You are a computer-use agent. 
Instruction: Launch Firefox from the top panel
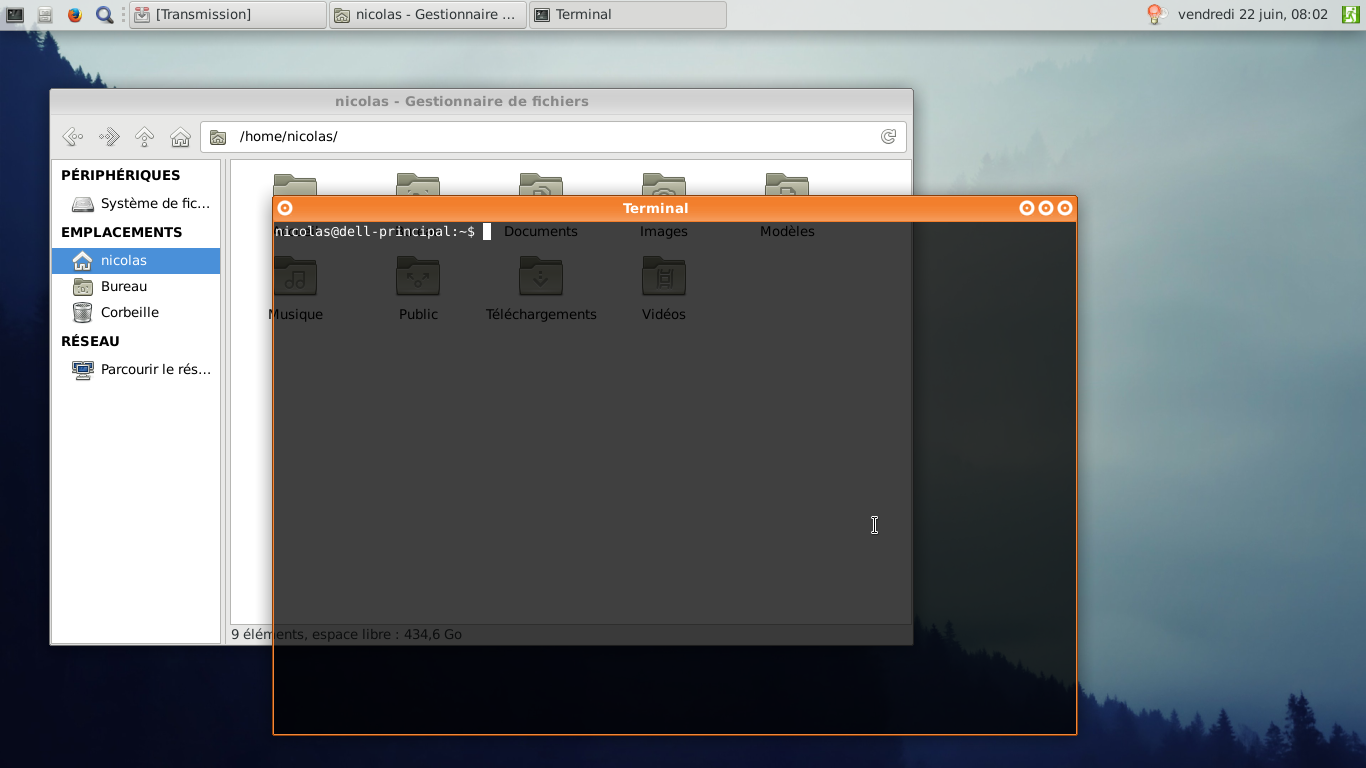tap(74, 14)
